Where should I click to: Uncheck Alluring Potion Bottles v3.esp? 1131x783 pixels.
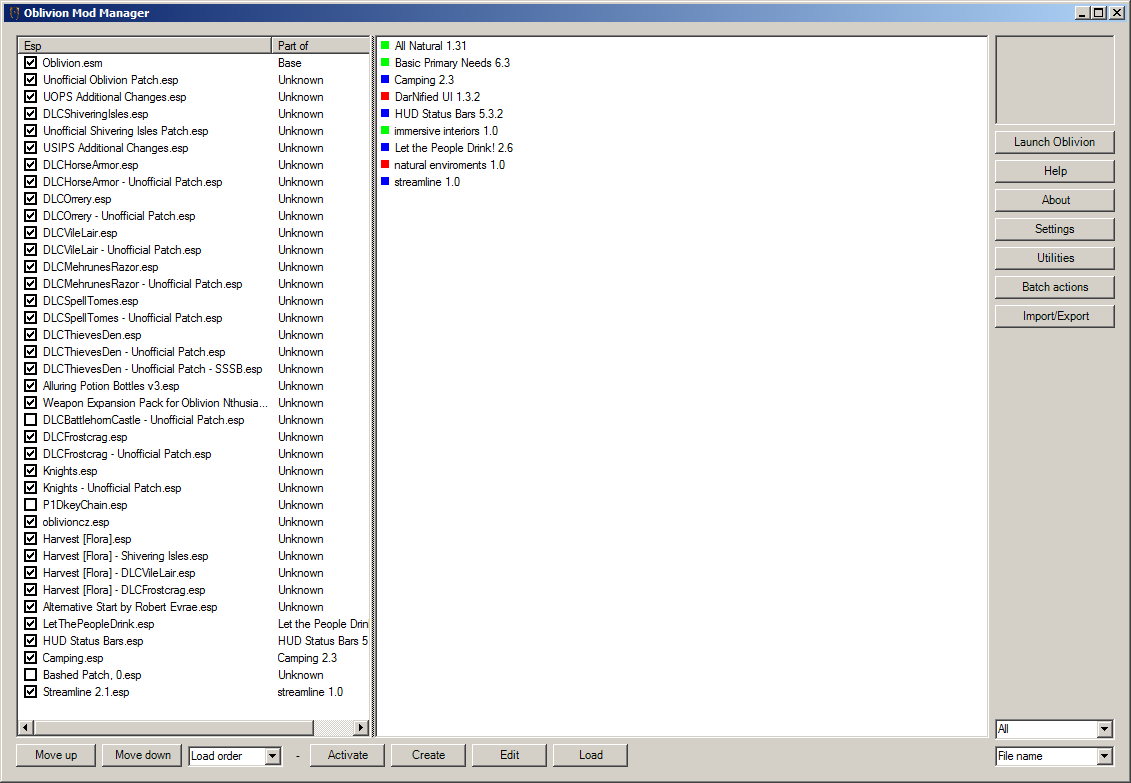[30, 386]
